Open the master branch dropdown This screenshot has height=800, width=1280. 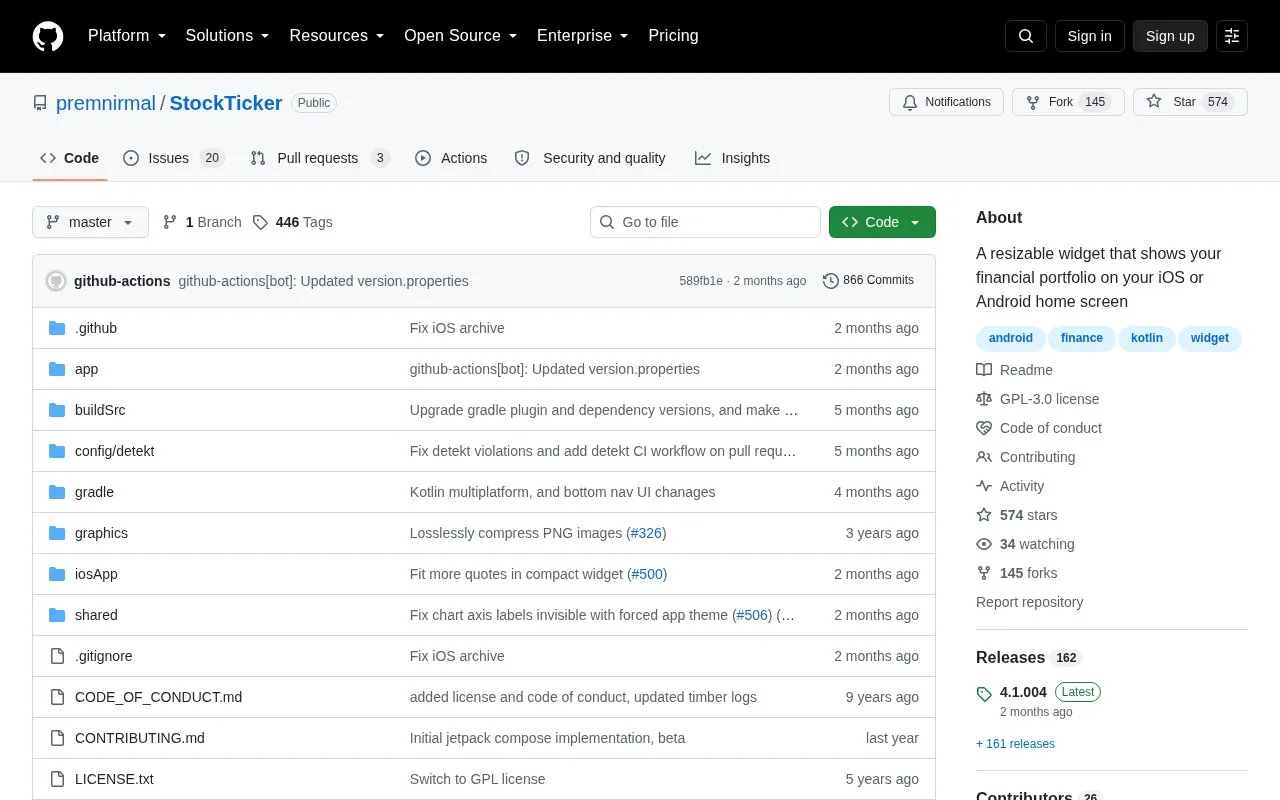pos(90,222)
